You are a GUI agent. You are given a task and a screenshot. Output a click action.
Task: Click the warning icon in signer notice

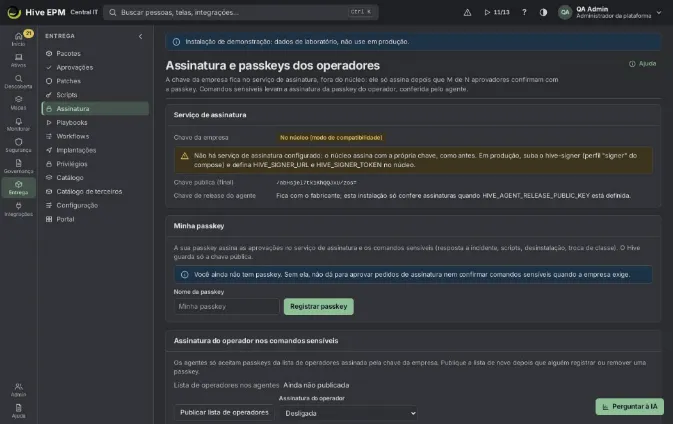tap(185, 156)
